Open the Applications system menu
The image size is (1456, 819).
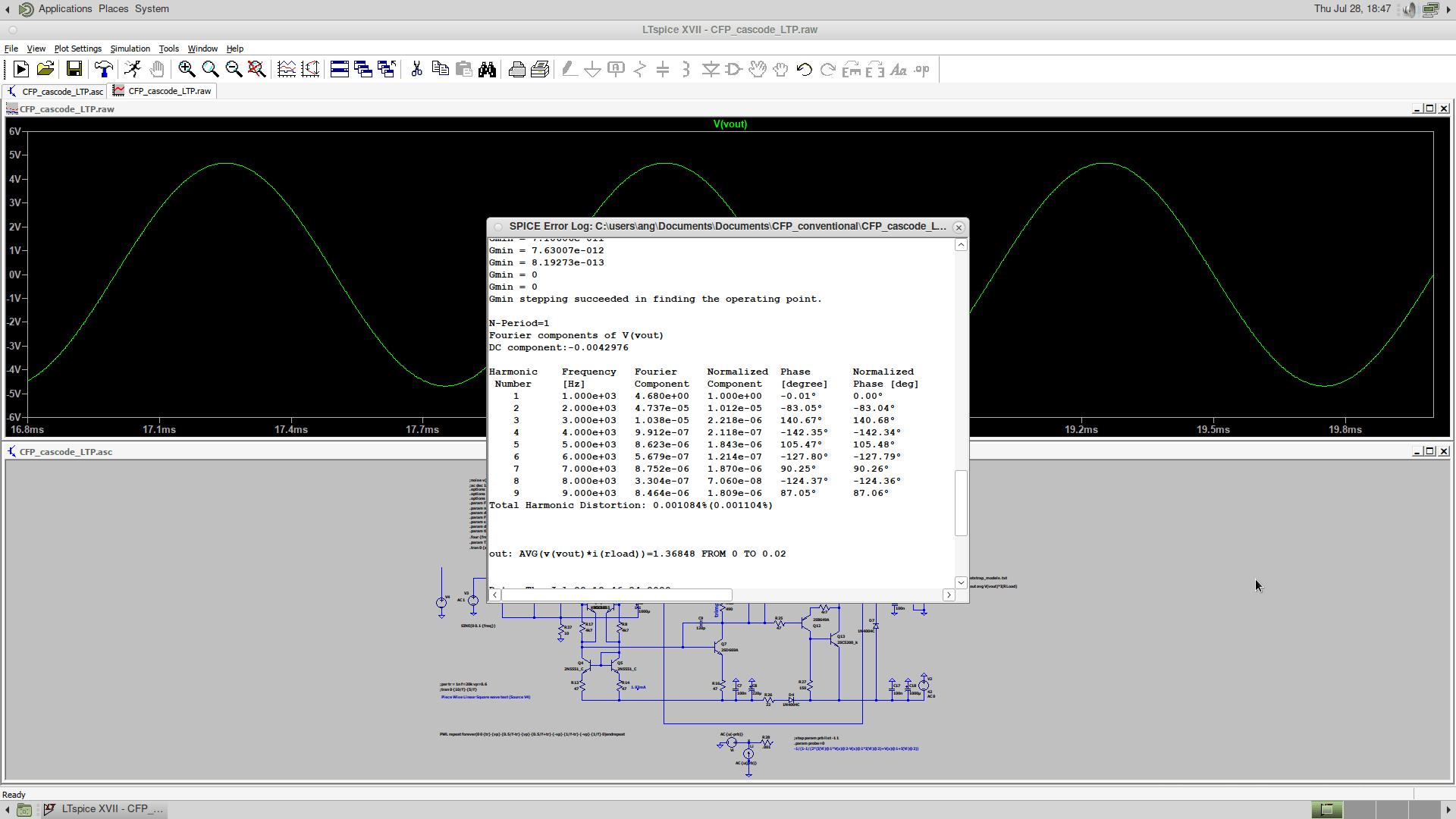pyautogui.click(x=65, y=9)
